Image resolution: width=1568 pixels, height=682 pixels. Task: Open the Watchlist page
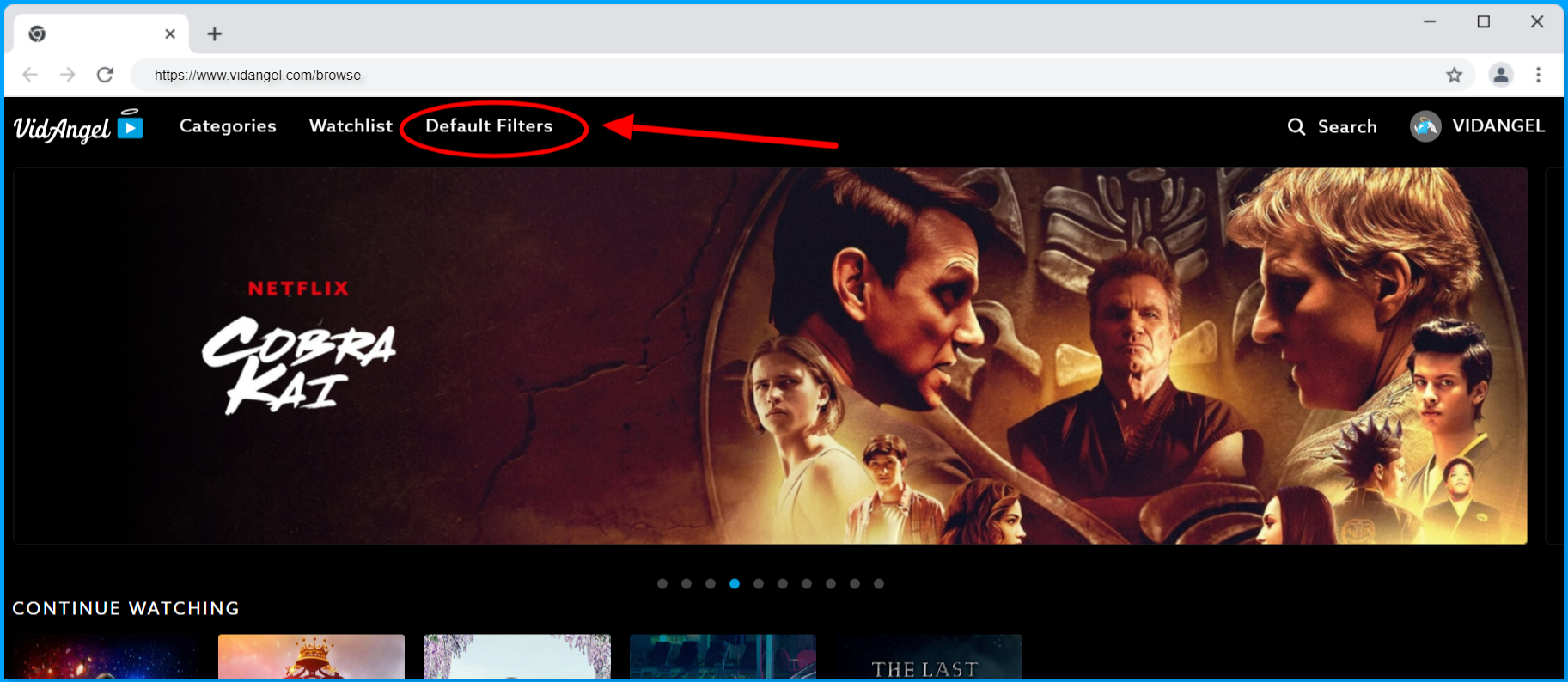pyautogui.click(x=351, y=126)
